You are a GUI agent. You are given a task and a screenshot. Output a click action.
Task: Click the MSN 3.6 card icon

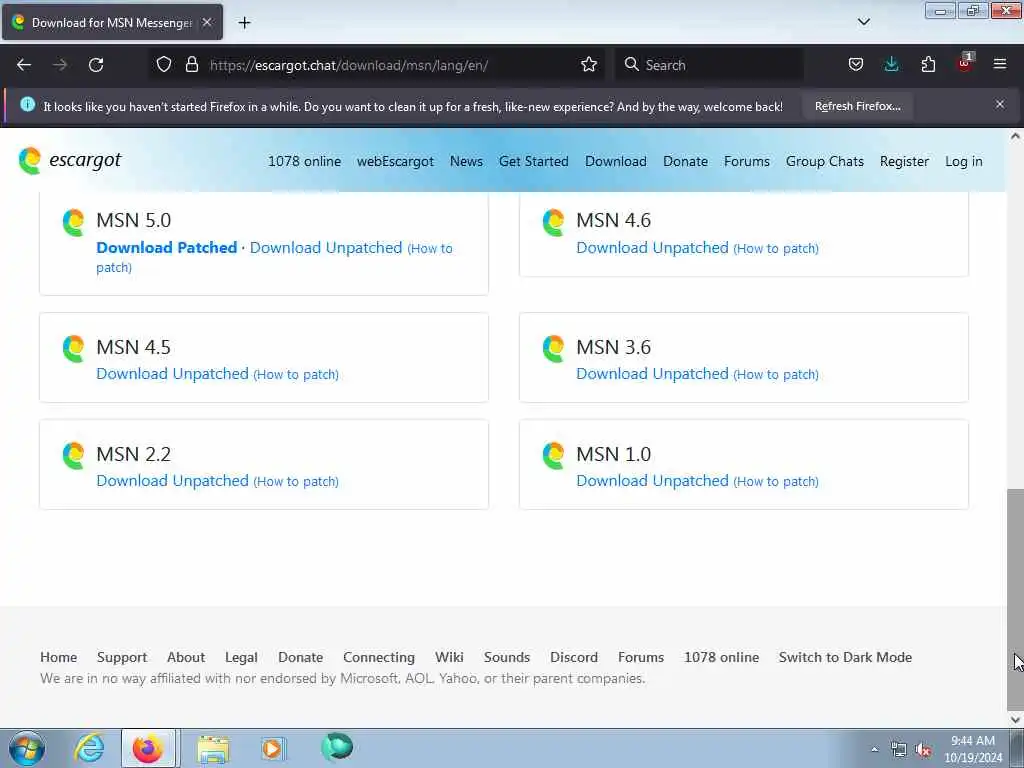(x=553, y=349)
